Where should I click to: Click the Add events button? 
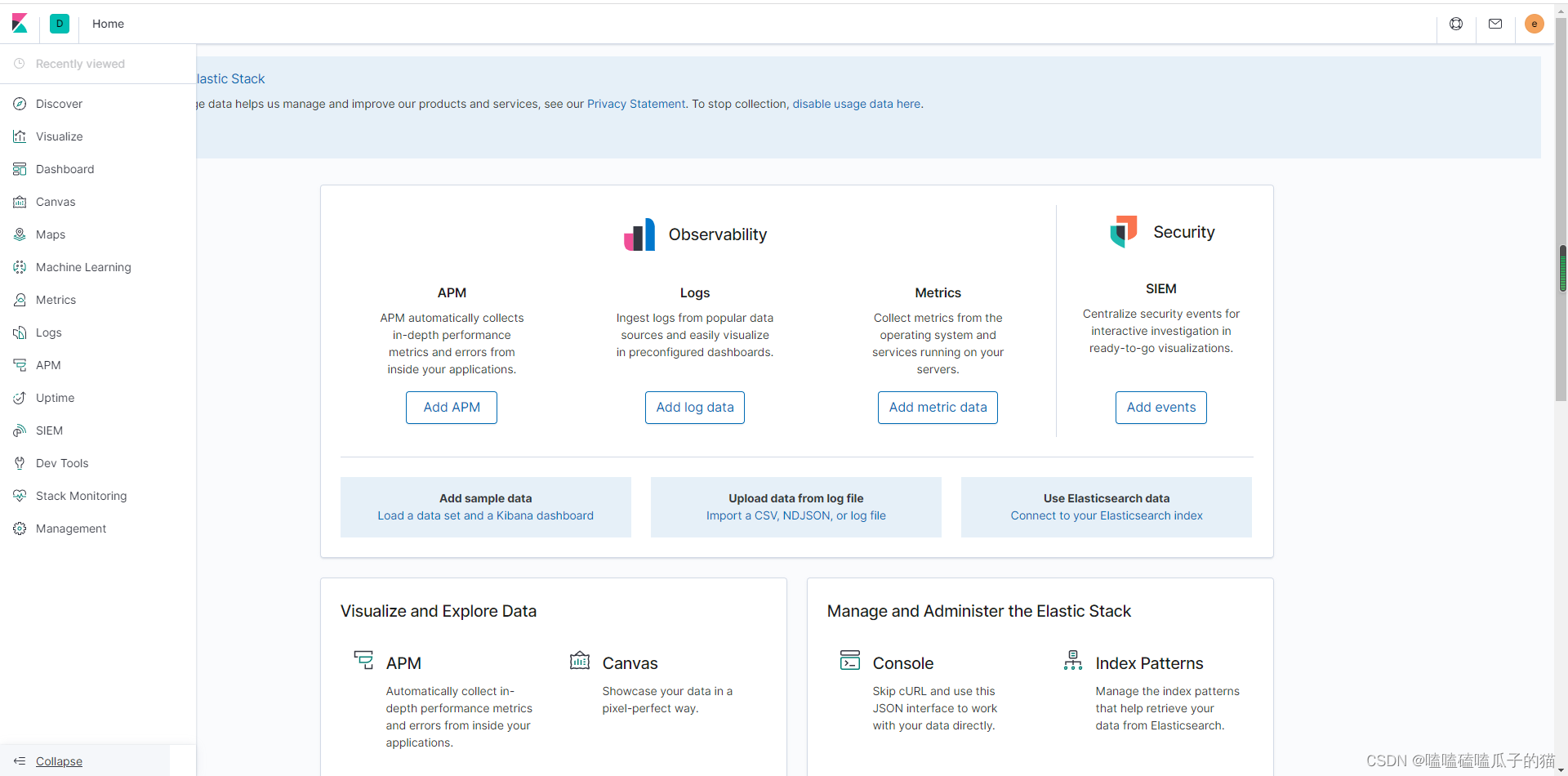point(1161,408)
